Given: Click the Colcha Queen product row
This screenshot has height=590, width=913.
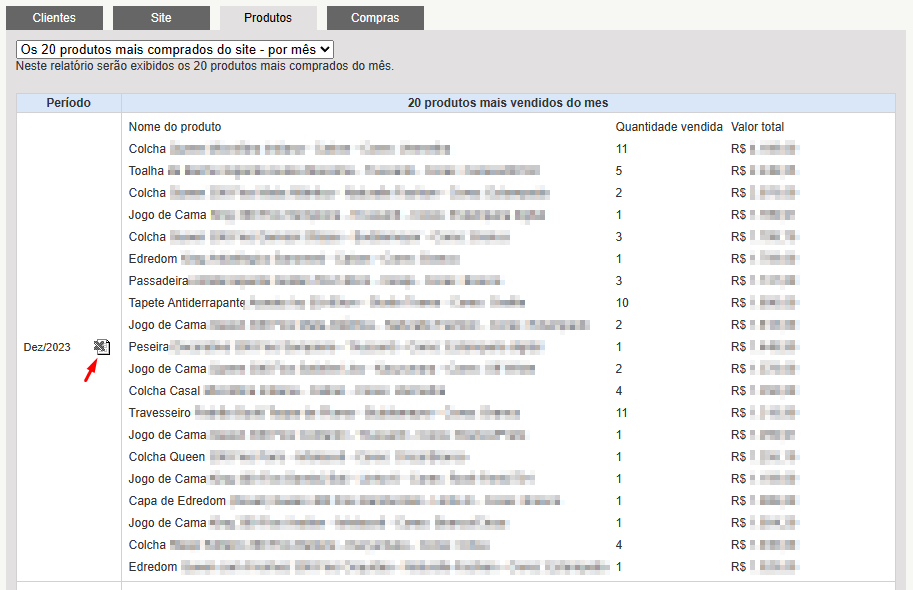Looking at the screenshot, I should (x=464, y=457).
